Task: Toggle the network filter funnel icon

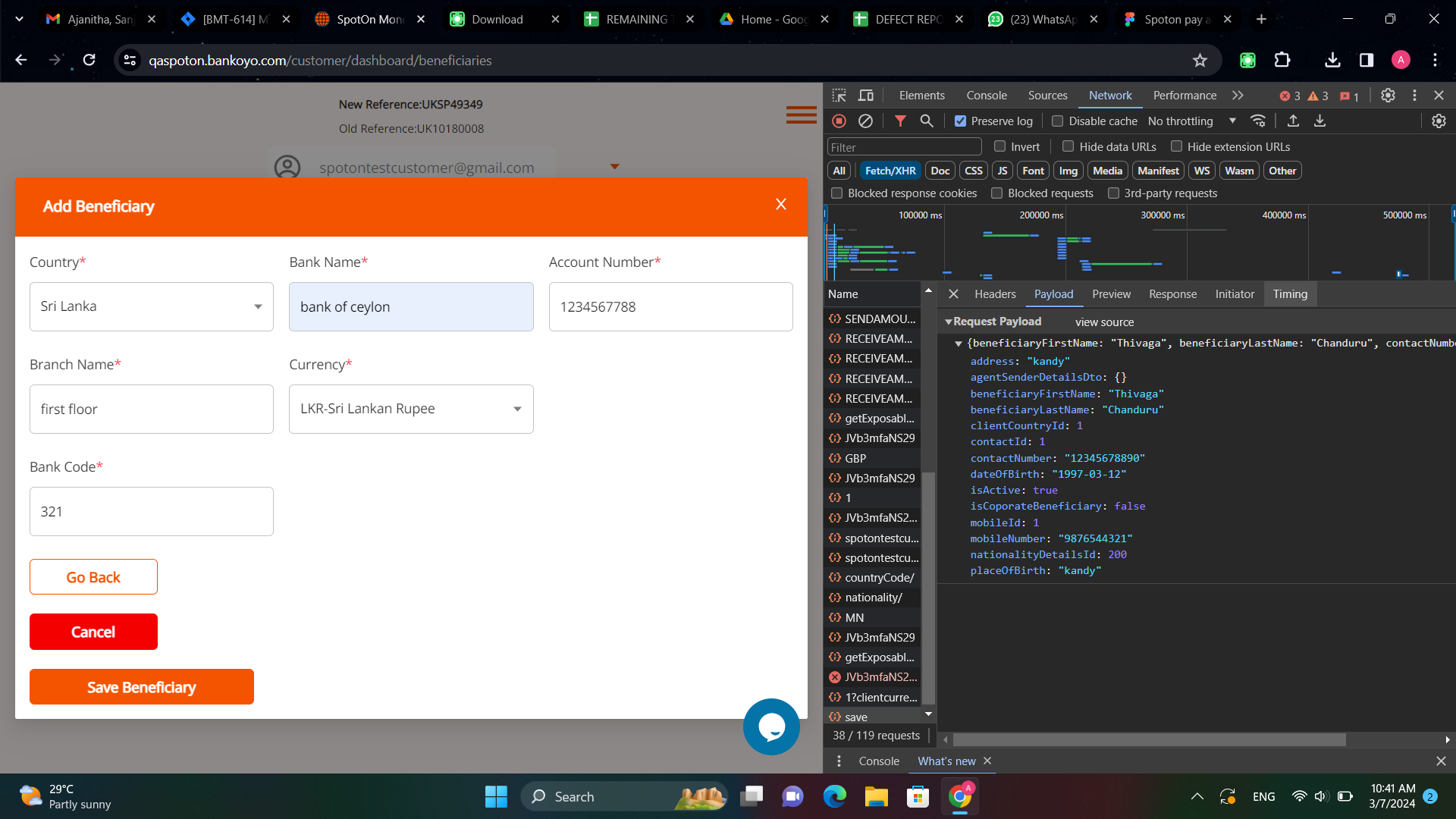Action: tap(900, 121)
